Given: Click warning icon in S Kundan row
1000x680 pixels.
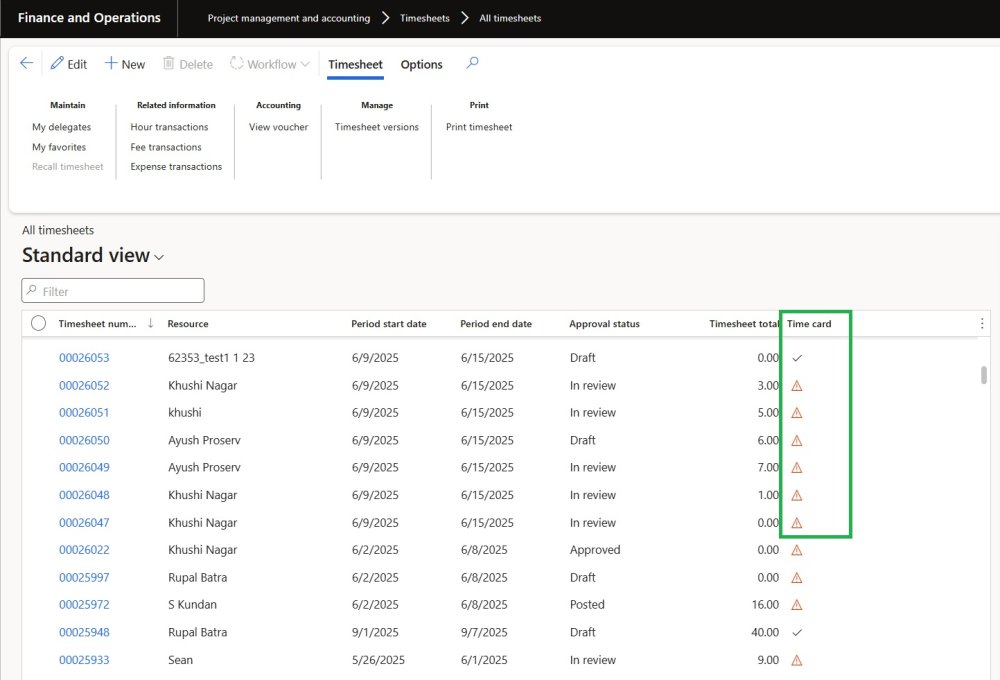Looking at the screenshot, I should coord(797,605).
